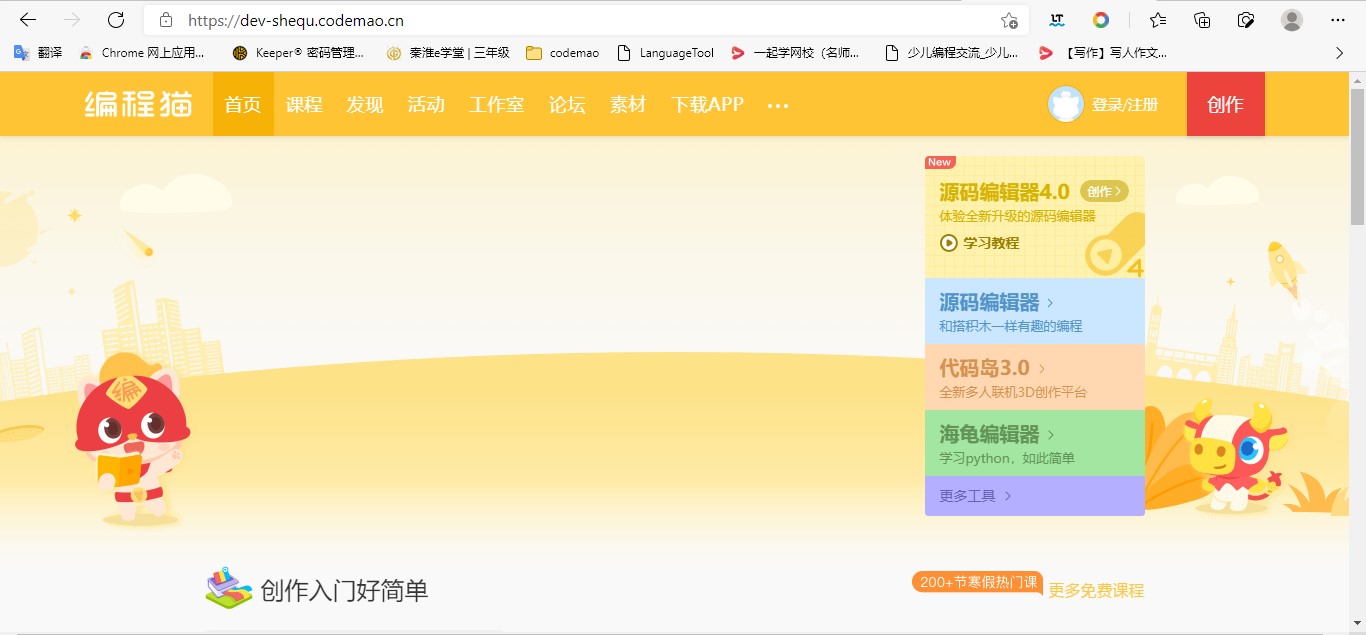1366x635 pixels.
Task: Open the 源码编辑器 blue card
Action: pyautogui.click(x=1035, y=311)
